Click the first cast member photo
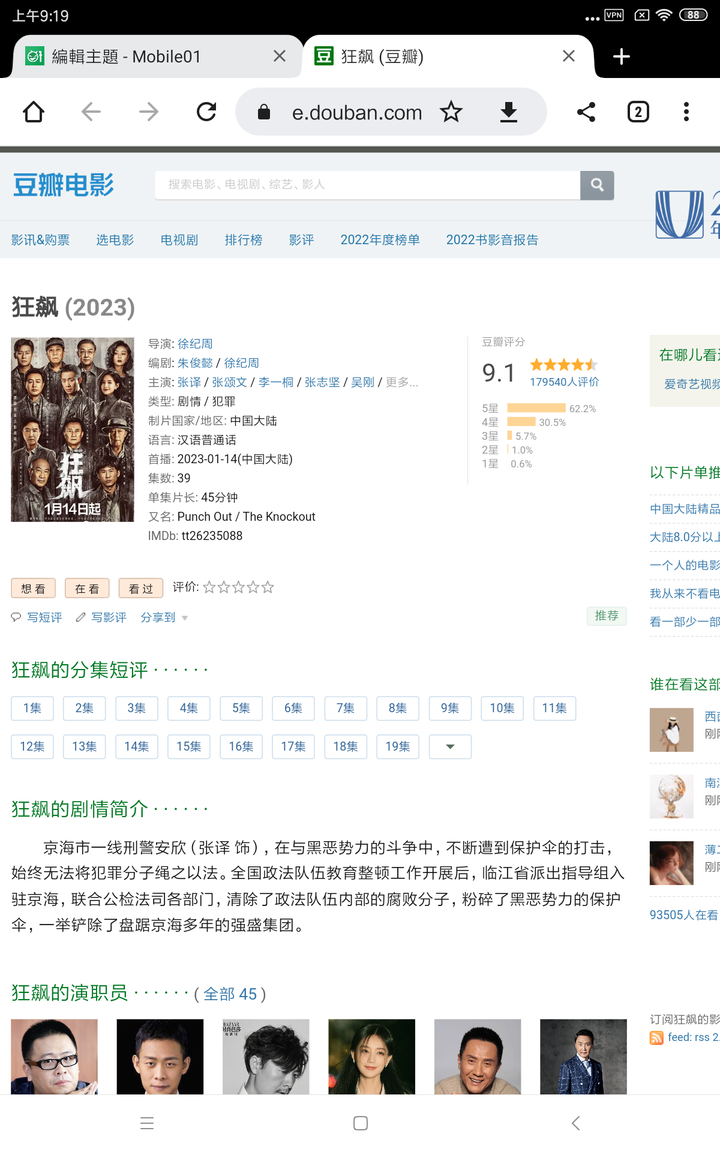 (x=54, y=1056)
